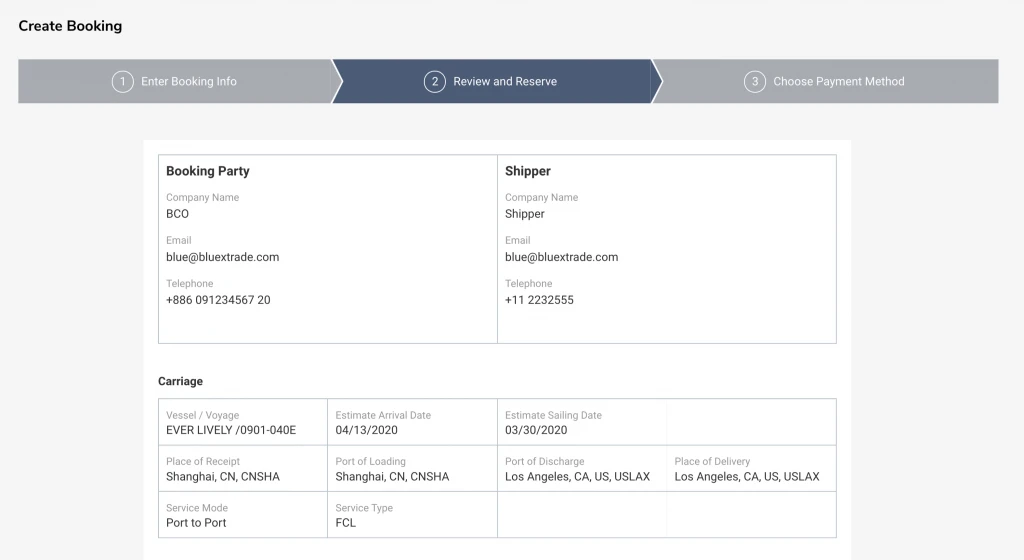This screenshot has height=560, width=1024.
Task: Click the Estimate Arrival Date 04/13/2020
Action: pyautogui.click(x=366, y=431)
